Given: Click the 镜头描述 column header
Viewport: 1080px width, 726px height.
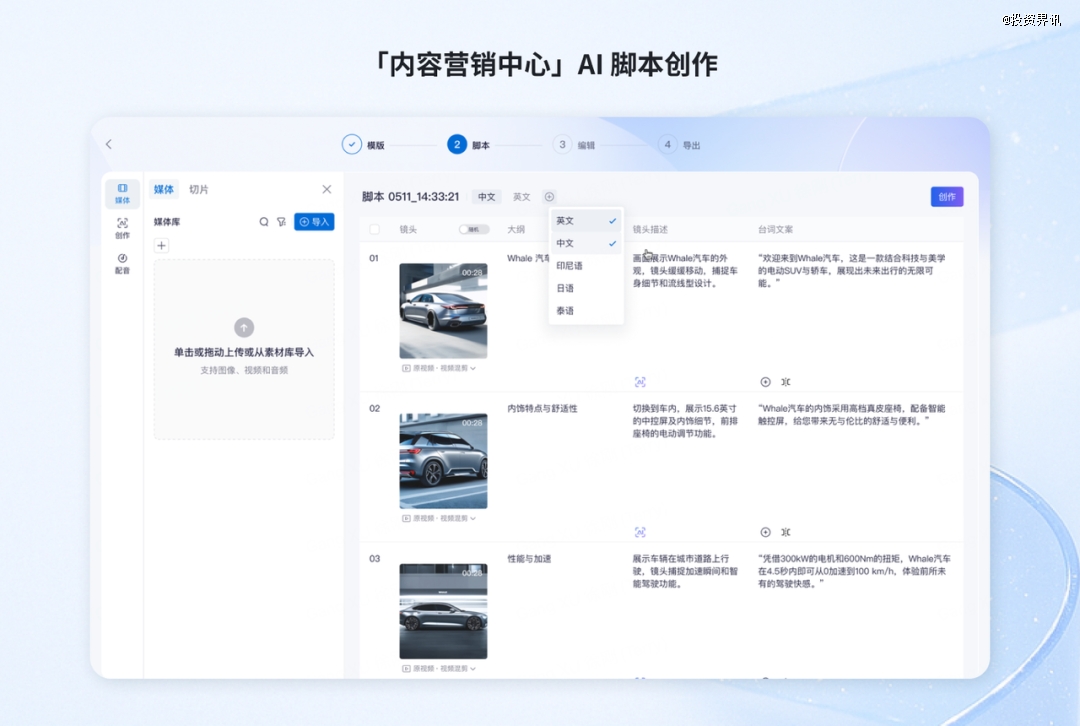Looking at the screenshot, I should [650, 229].
